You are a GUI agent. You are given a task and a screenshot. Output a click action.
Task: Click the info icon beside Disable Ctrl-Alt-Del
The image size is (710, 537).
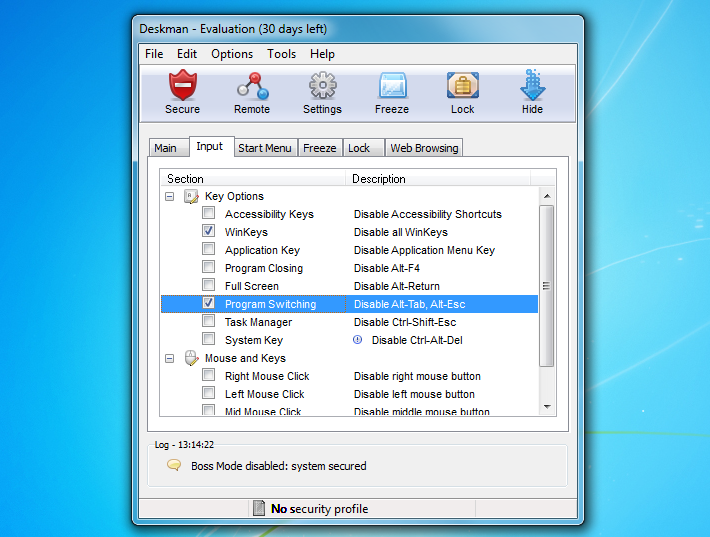click(357, 340)
